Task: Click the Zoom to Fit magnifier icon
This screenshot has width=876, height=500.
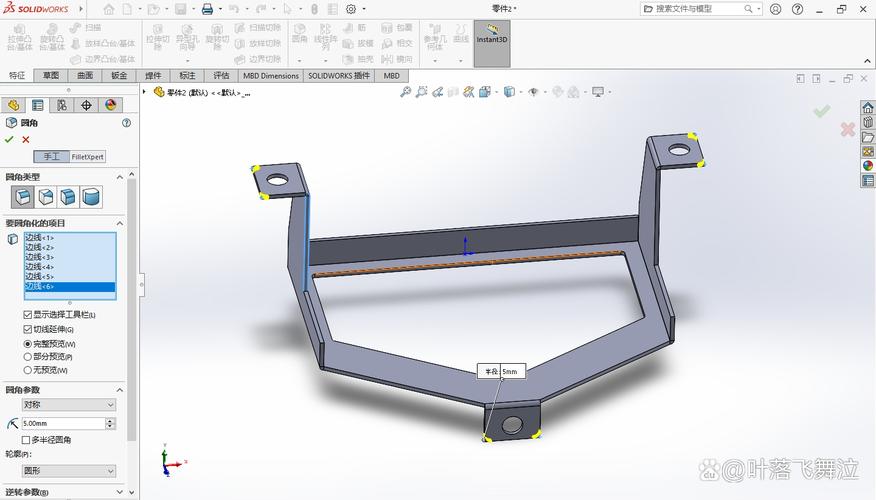Action: pos(406,92)
